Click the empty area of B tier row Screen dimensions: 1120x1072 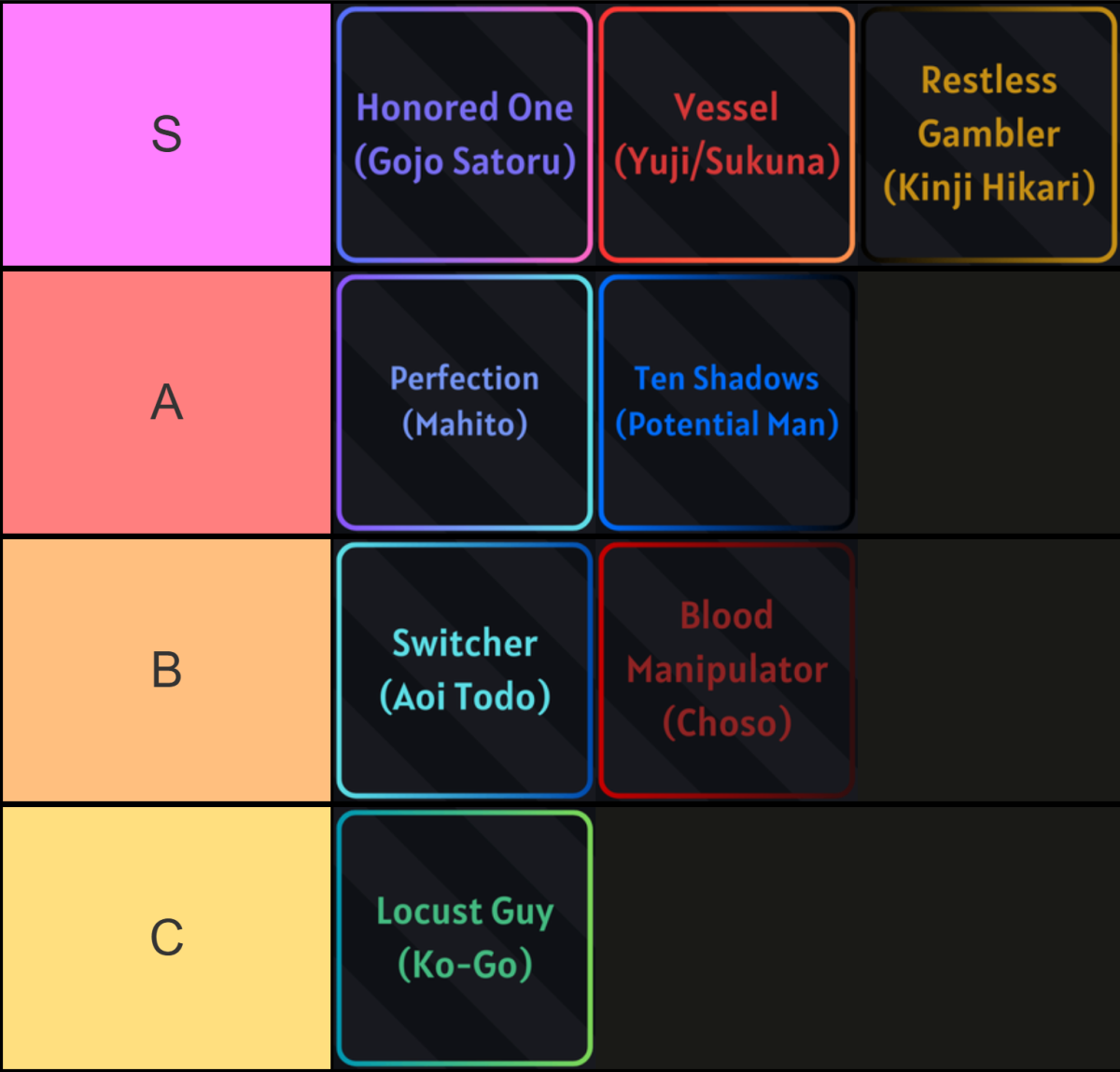click(987, 670)
